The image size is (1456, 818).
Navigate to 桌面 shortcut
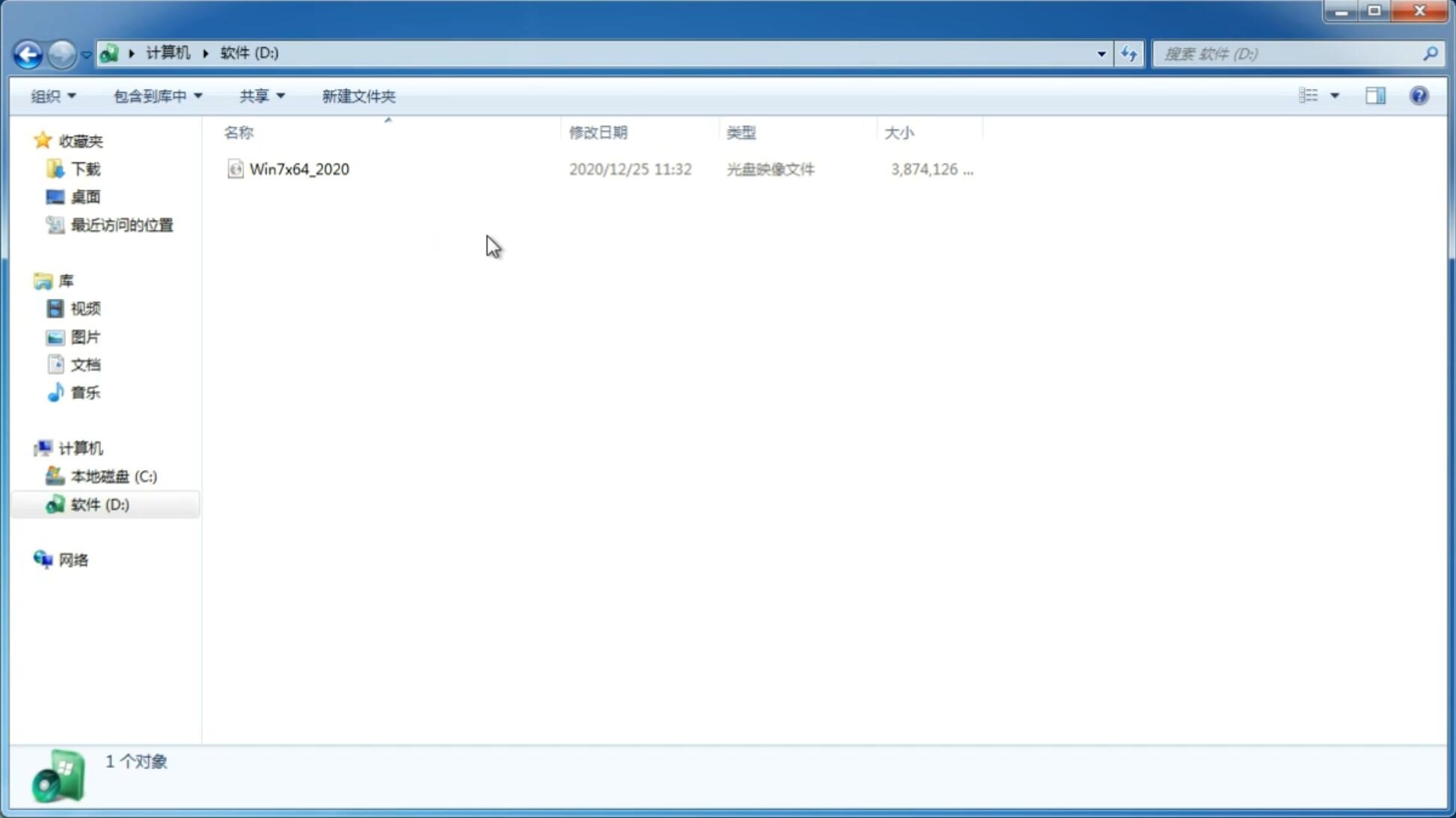84,197
